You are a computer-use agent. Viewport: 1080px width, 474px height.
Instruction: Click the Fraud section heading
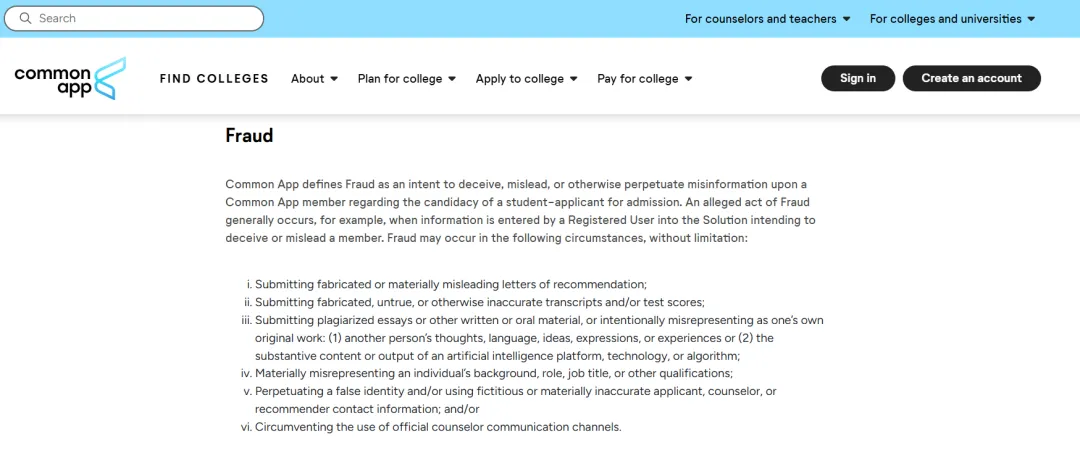pyautogui.click(x=249, y=136)
